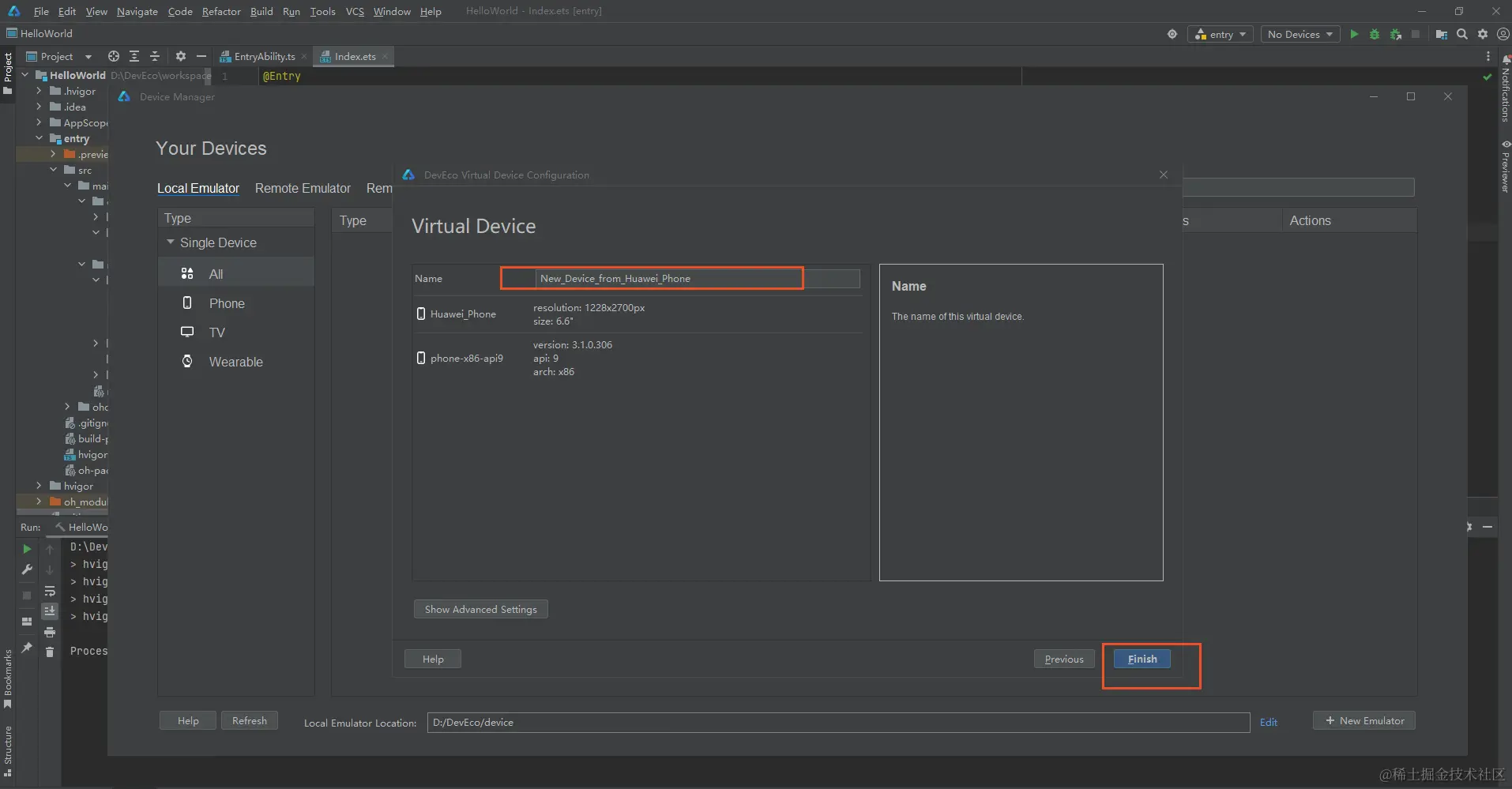Open the Structure tool window
This screenshot has height=789, width=1512.
[x=8, y=751]
